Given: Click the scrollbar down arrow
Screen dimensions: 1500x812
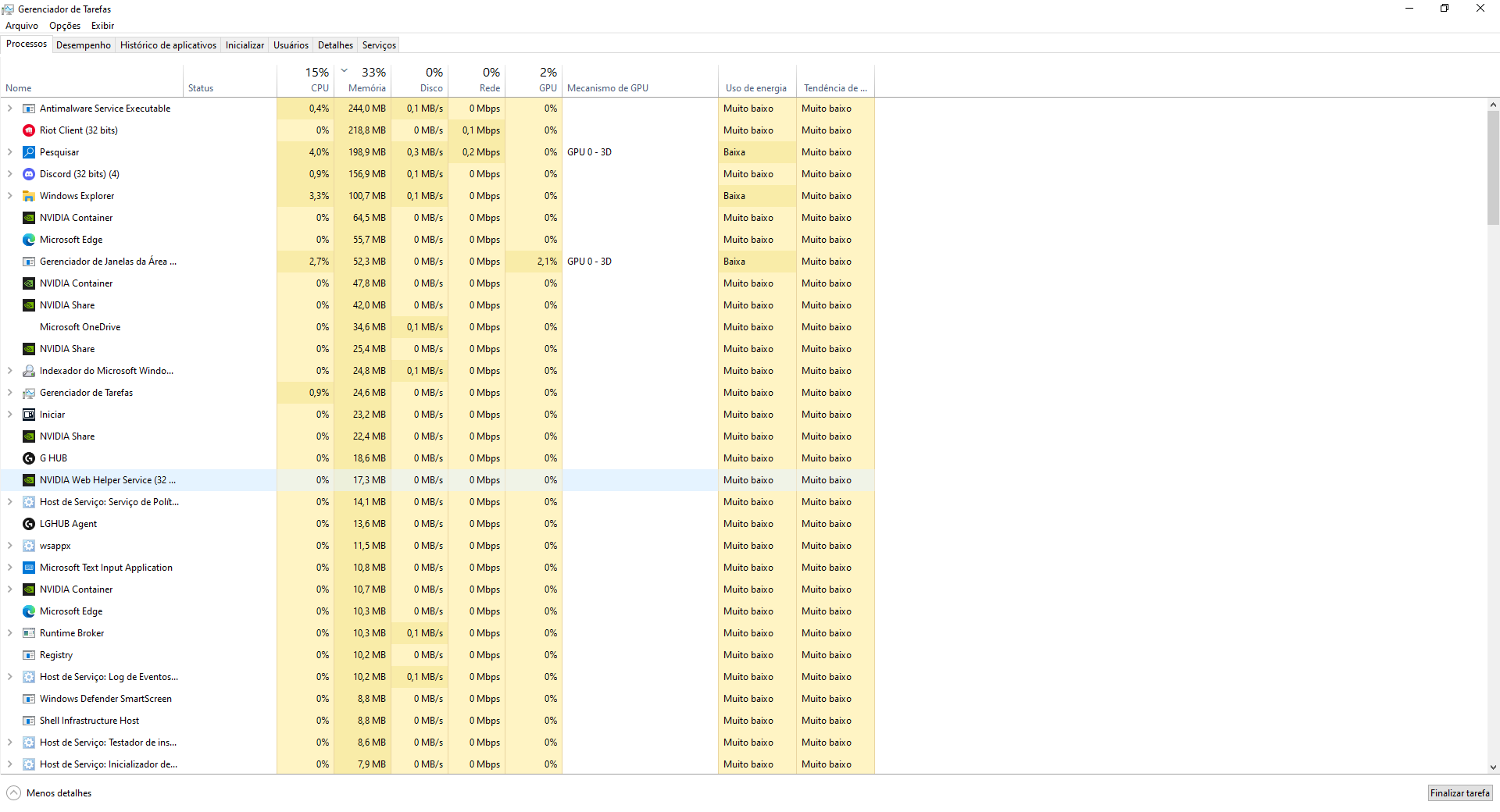Looking at the screenshot, I should click(1493, 767).
